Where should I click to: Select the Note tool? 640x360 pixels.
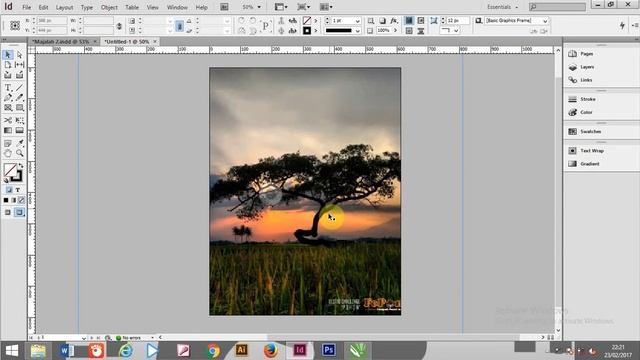point(8,143)
